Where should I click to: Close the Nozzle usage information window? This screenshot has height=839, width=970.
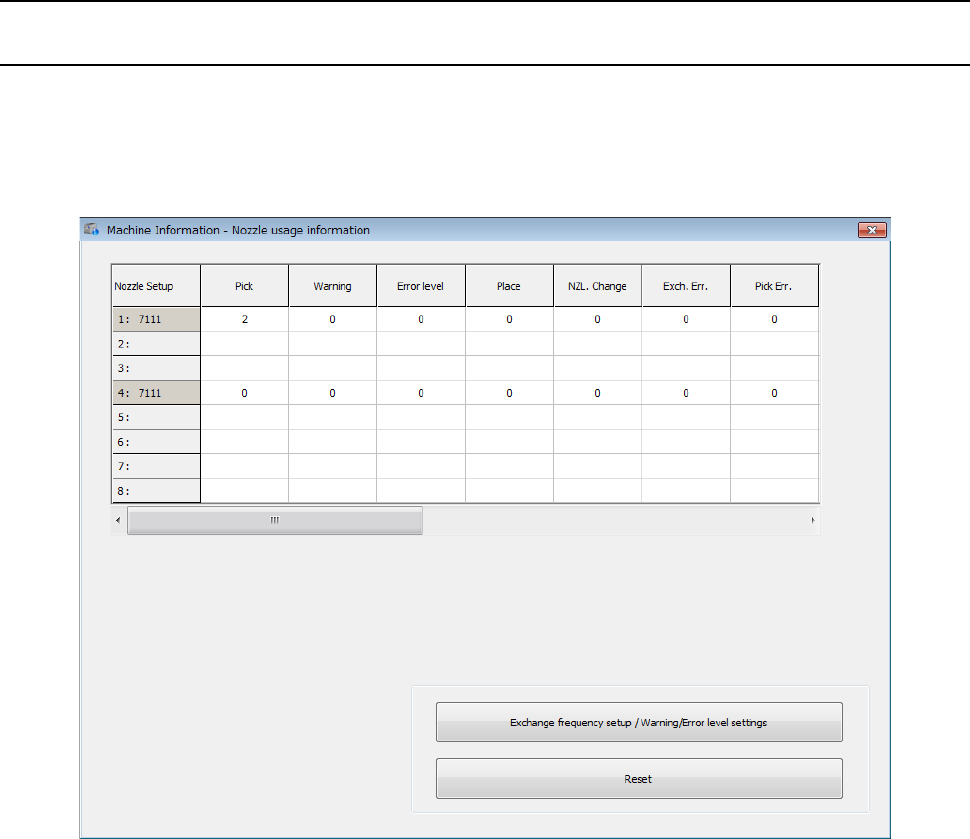point(872,230)
